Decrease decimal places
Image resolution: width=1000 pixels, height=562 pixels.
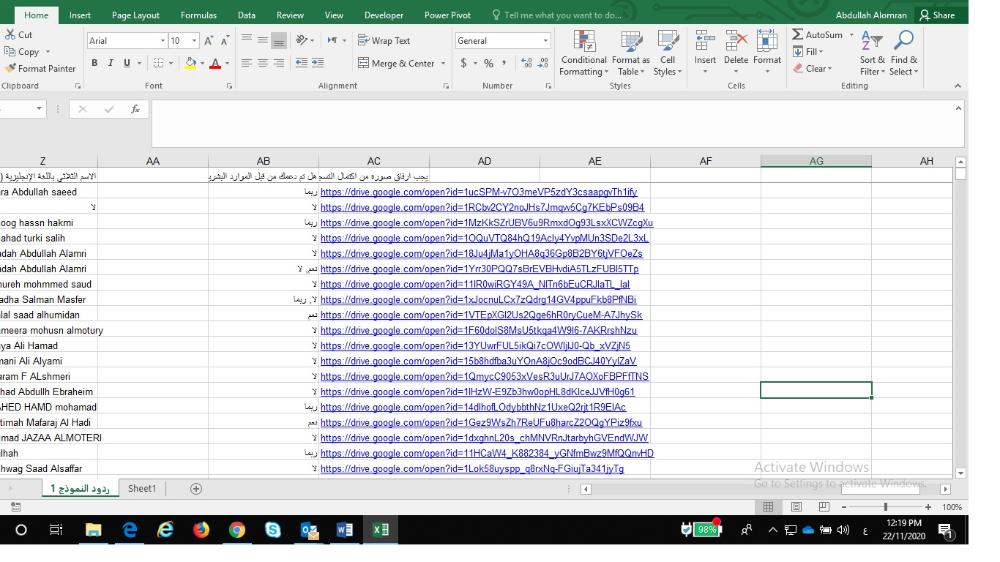543,63
